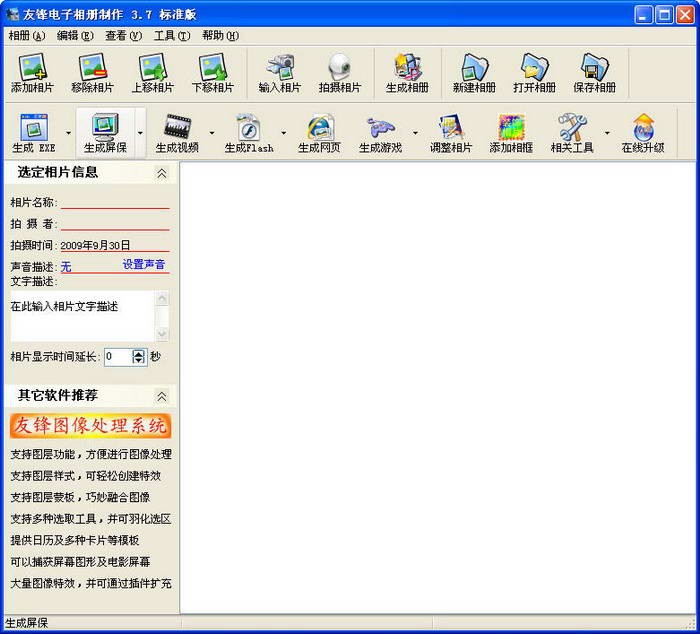Image resolution: width=700 pixels, height=634 pixels.
Task: Click text 支持图层样式，可轻松创建特效
Action: [85, 476]
